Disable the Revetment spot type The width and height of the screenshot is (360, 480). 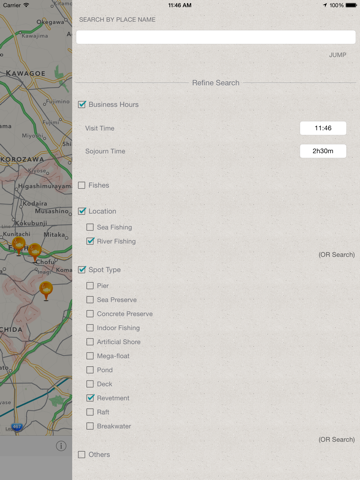[x=90, y=398]
